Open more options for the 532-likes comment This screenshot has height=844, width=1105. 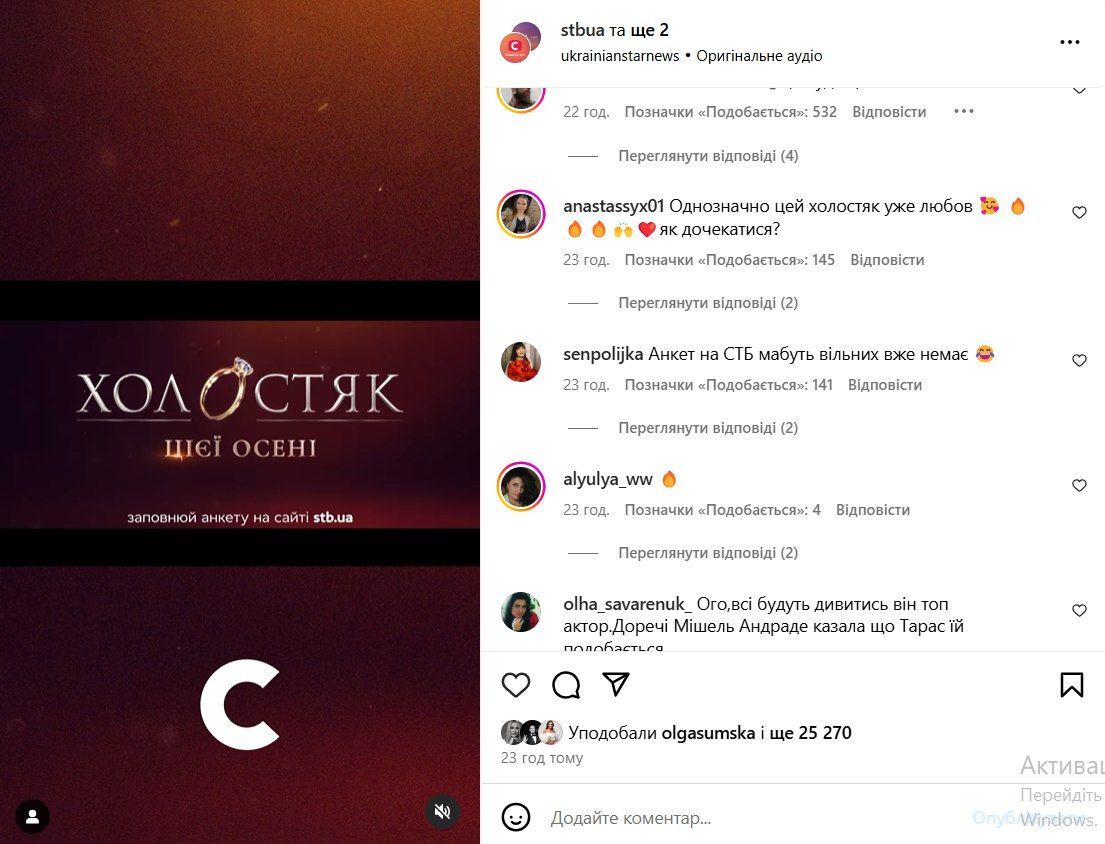pyautogui.click(x=963, y=111)
